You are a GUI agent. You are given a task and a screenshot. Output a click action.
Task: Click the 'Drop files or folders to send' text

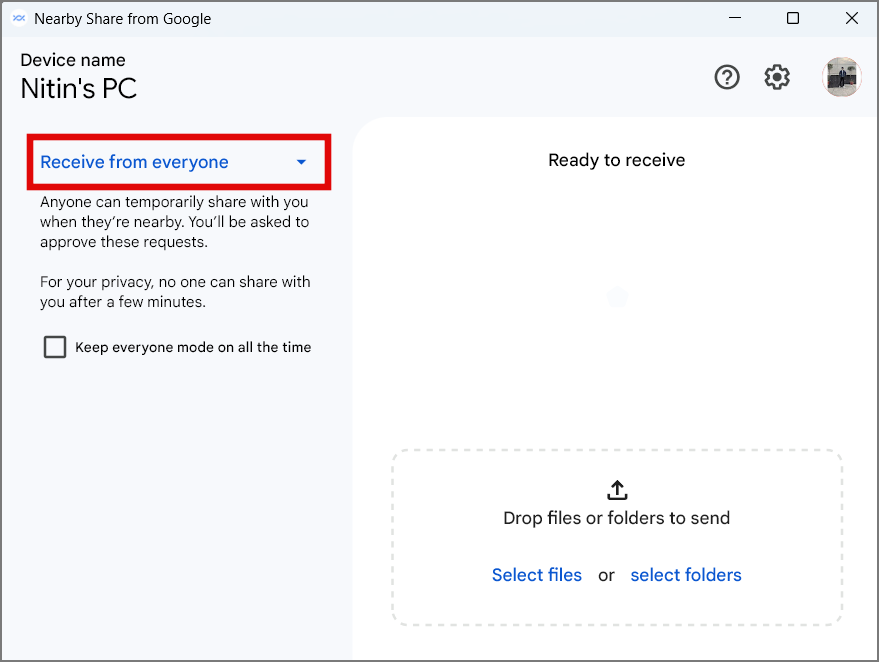[617, 518]
